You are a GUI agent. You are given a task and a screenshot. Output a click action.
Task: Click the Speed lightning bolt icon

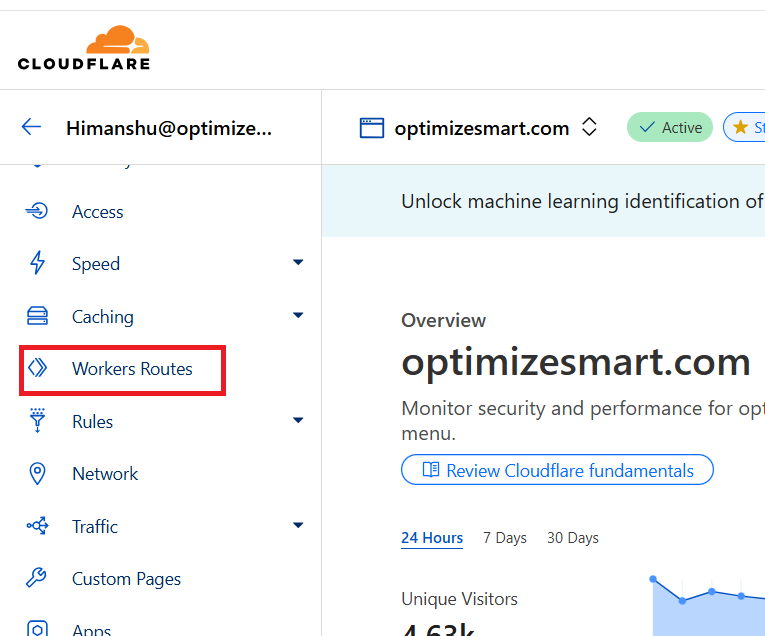(x=37, y=264)
